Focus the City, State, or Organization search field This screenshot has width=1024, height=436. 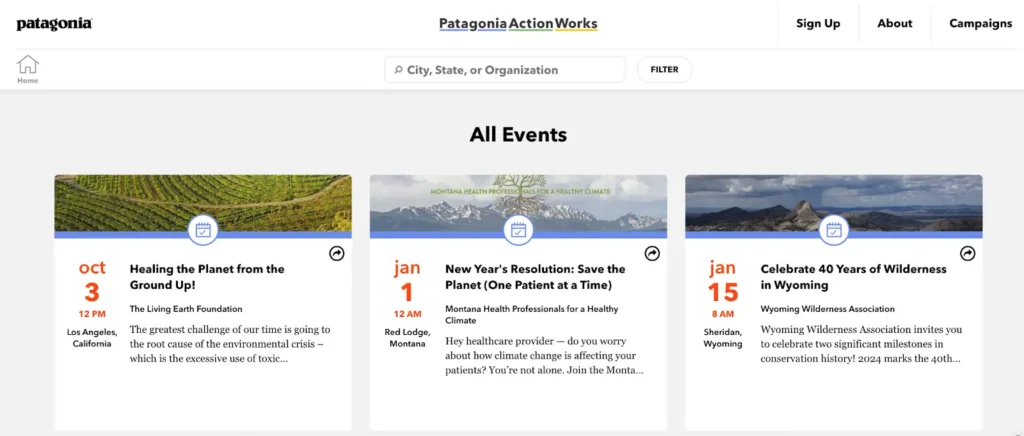[510, 70]
